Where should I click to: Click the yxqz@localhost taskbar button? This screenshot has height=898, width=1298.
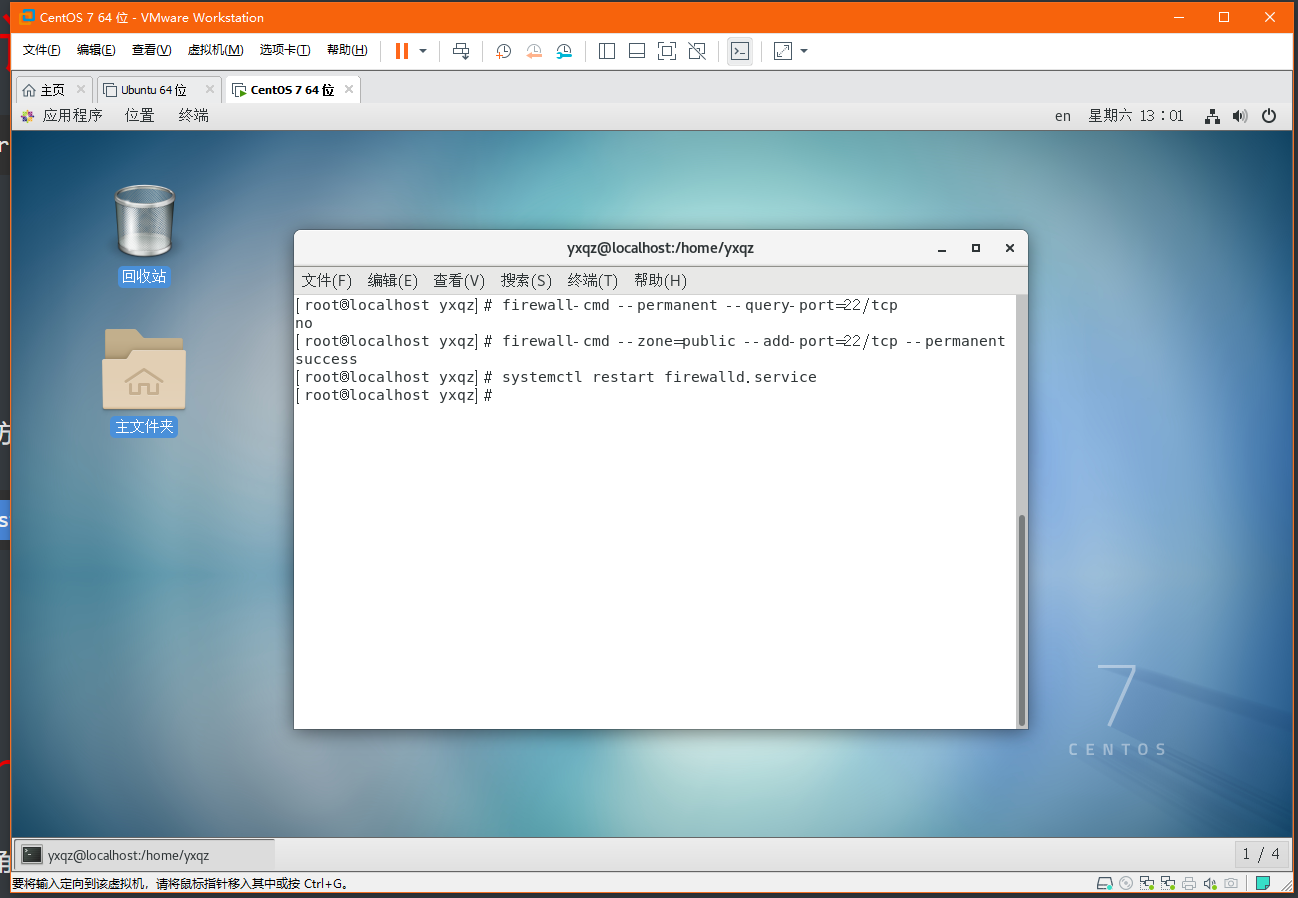145,855
